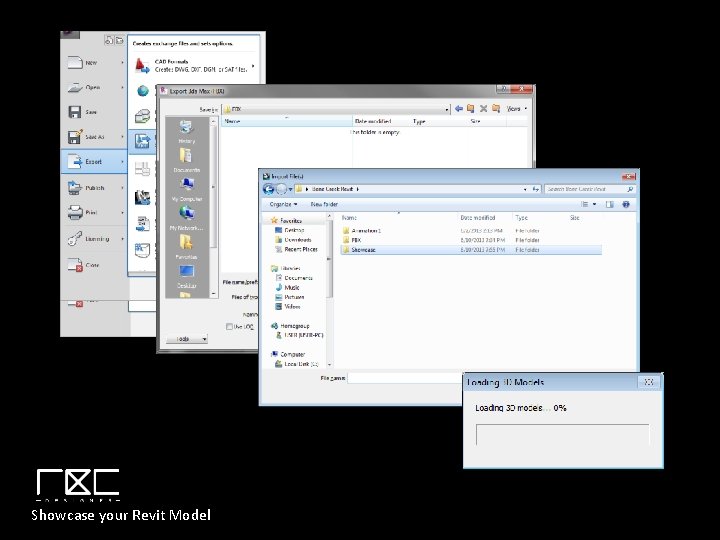
Task: Click New folder in Import Files toolbar
Action: 324,204
